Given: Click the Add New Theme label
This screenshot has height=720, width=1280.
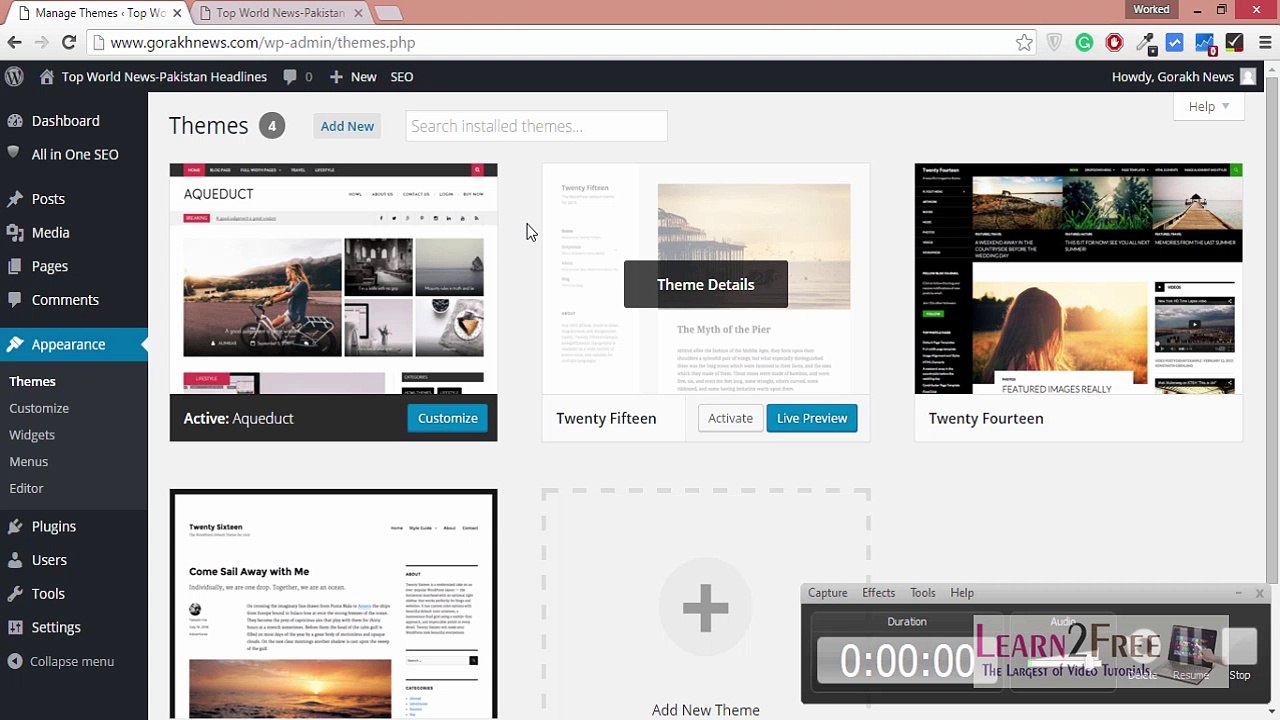Looking at the screenshot, I should [706, 710].
